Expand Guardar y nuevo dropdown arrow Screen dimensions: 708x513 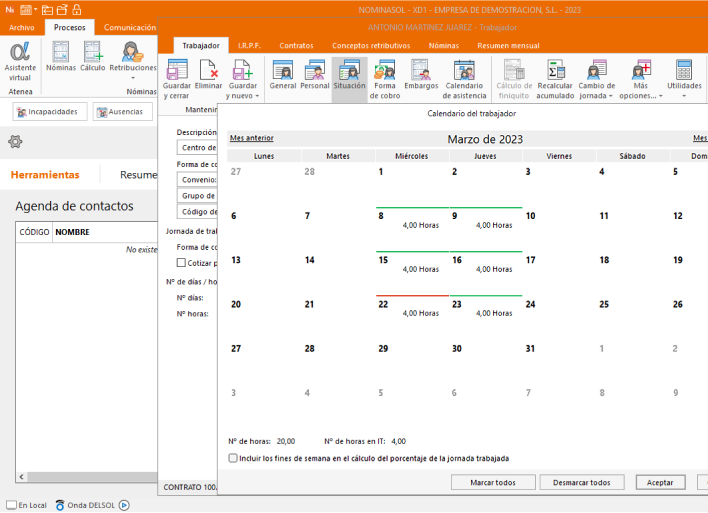(x=257, y=96)
